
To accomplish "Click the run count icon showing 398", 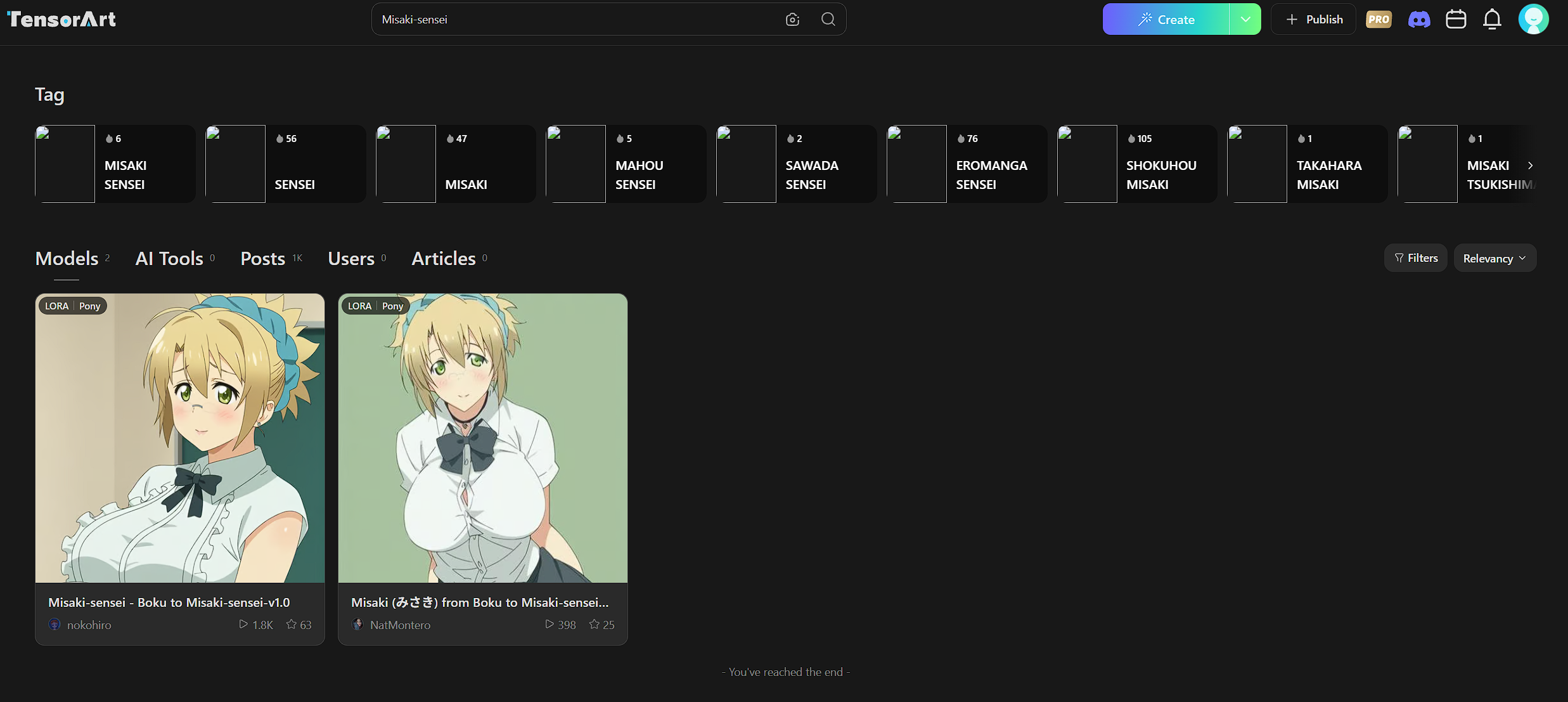I will click(549, 625).
